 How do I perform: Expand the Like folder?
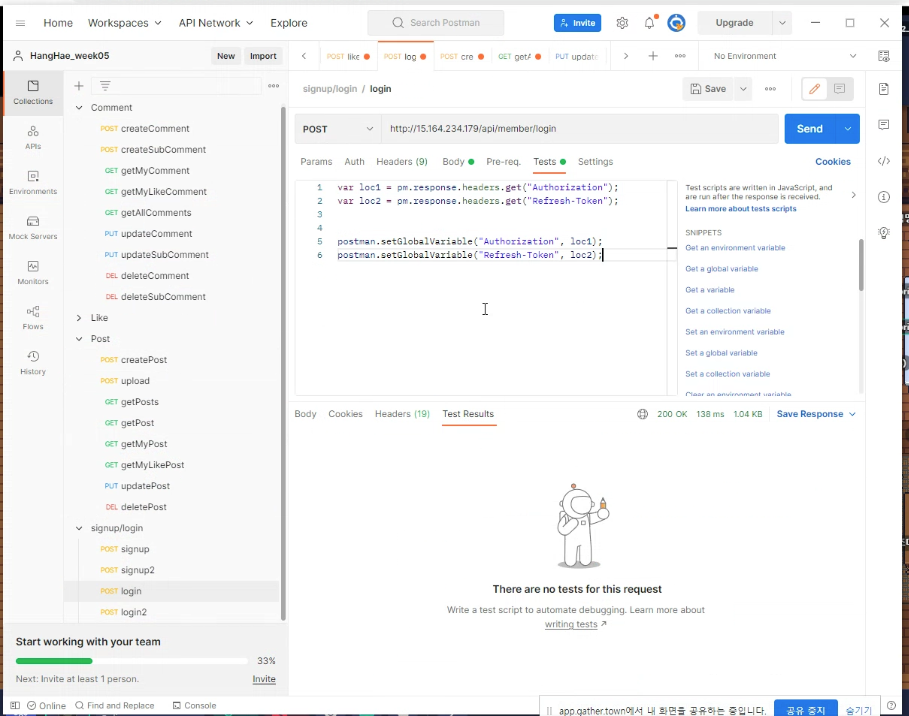[x=79, y=318]
